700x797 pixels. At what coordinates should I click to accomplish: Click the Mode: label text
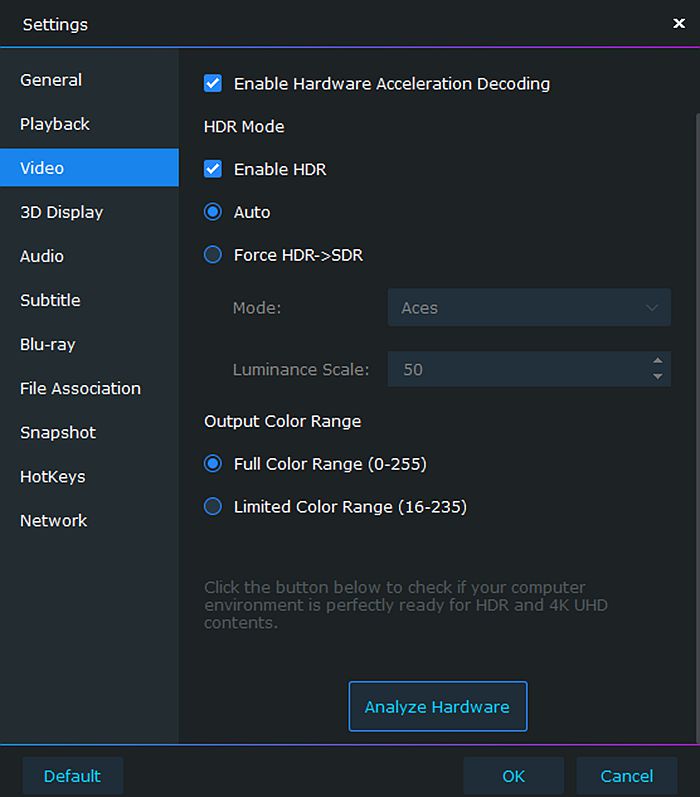point(257,308)
